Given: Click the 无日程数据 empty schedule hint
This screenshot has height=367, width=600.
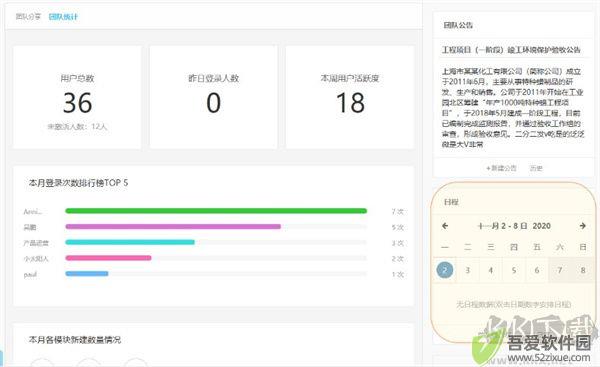Looking at the screenshot, I should (514, 304).
